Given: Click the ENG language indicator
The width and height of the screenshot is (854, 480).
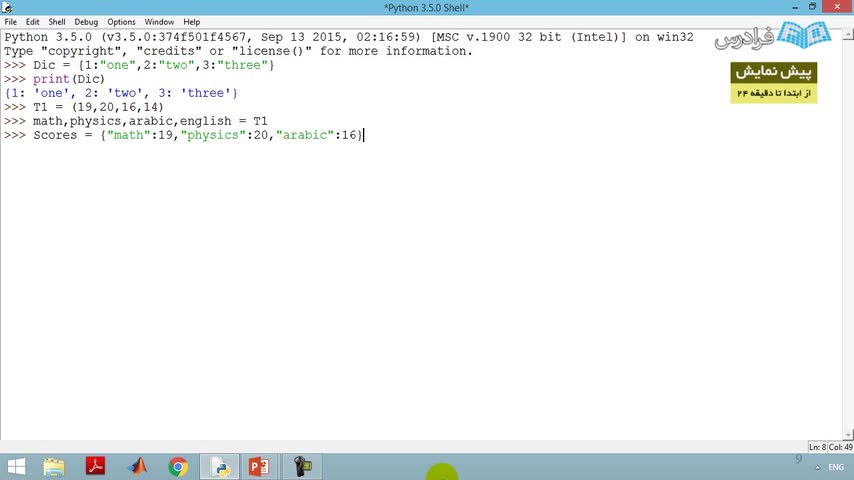Looking at the screenshot, I should pos(836,467).
